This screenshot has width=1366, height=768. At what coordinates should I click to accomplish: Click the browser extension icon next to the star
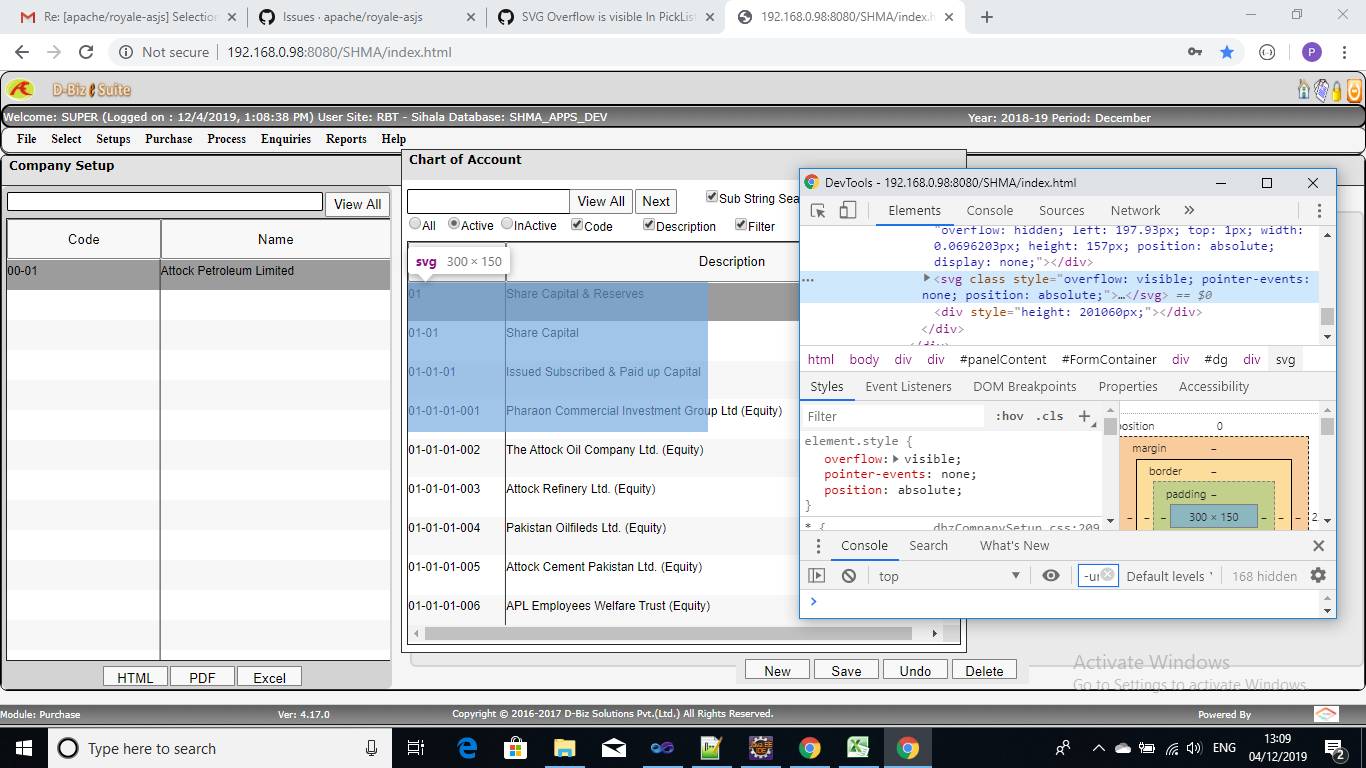(x=1267, y=52)
